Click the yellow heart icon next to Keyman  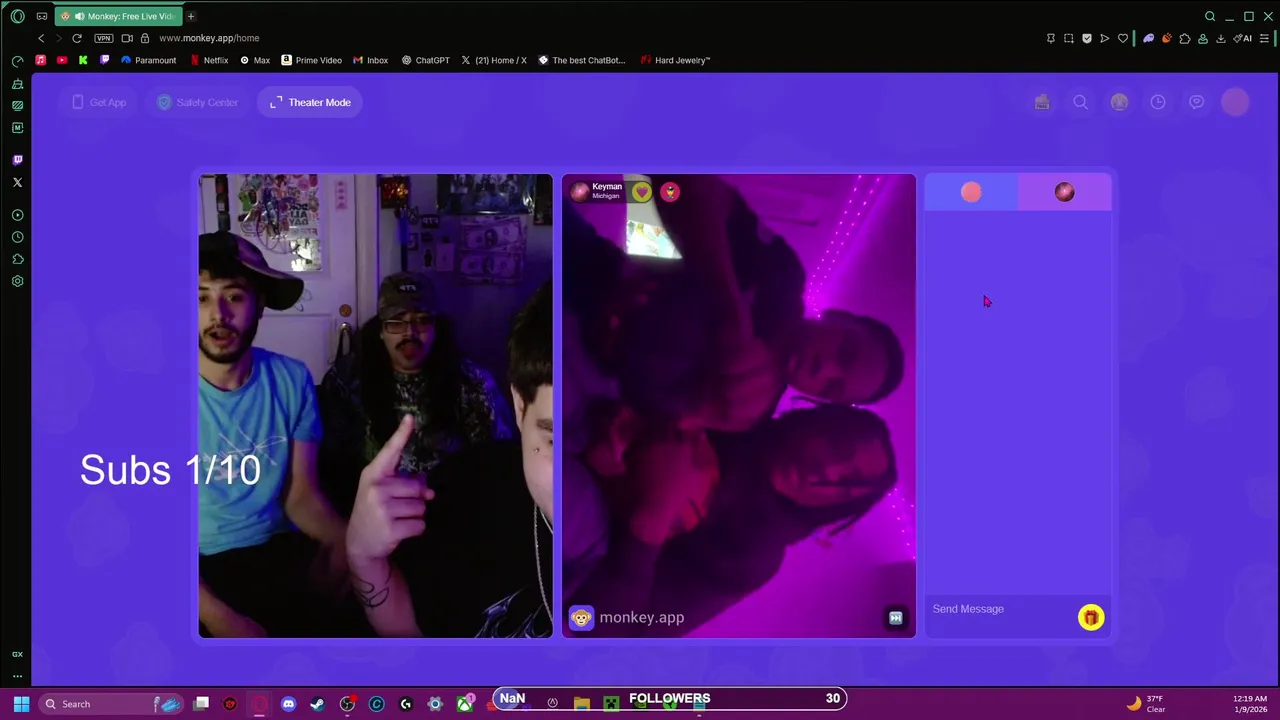point(642,191)
